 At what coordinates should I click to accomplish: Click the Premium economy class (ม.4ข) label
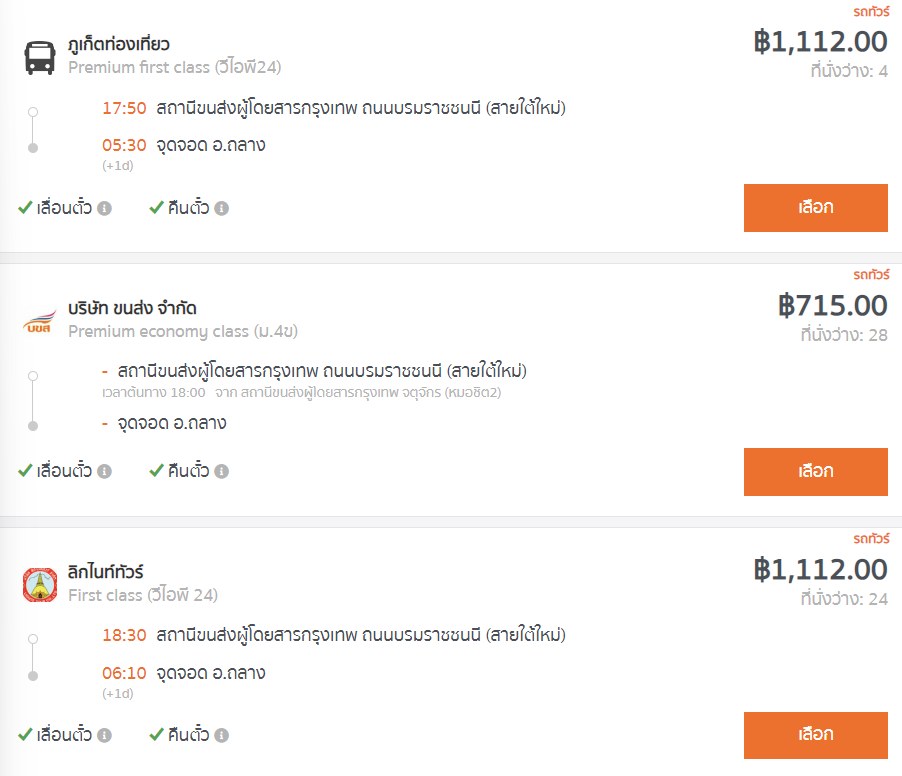183,331
